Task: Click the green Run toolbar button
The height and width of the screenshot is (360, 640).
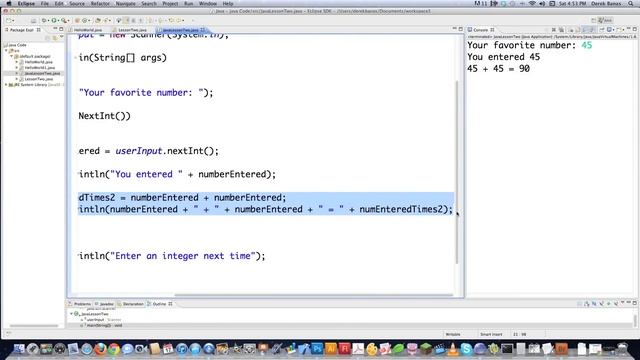Action: pyautogui.click(x=54, y=20)
